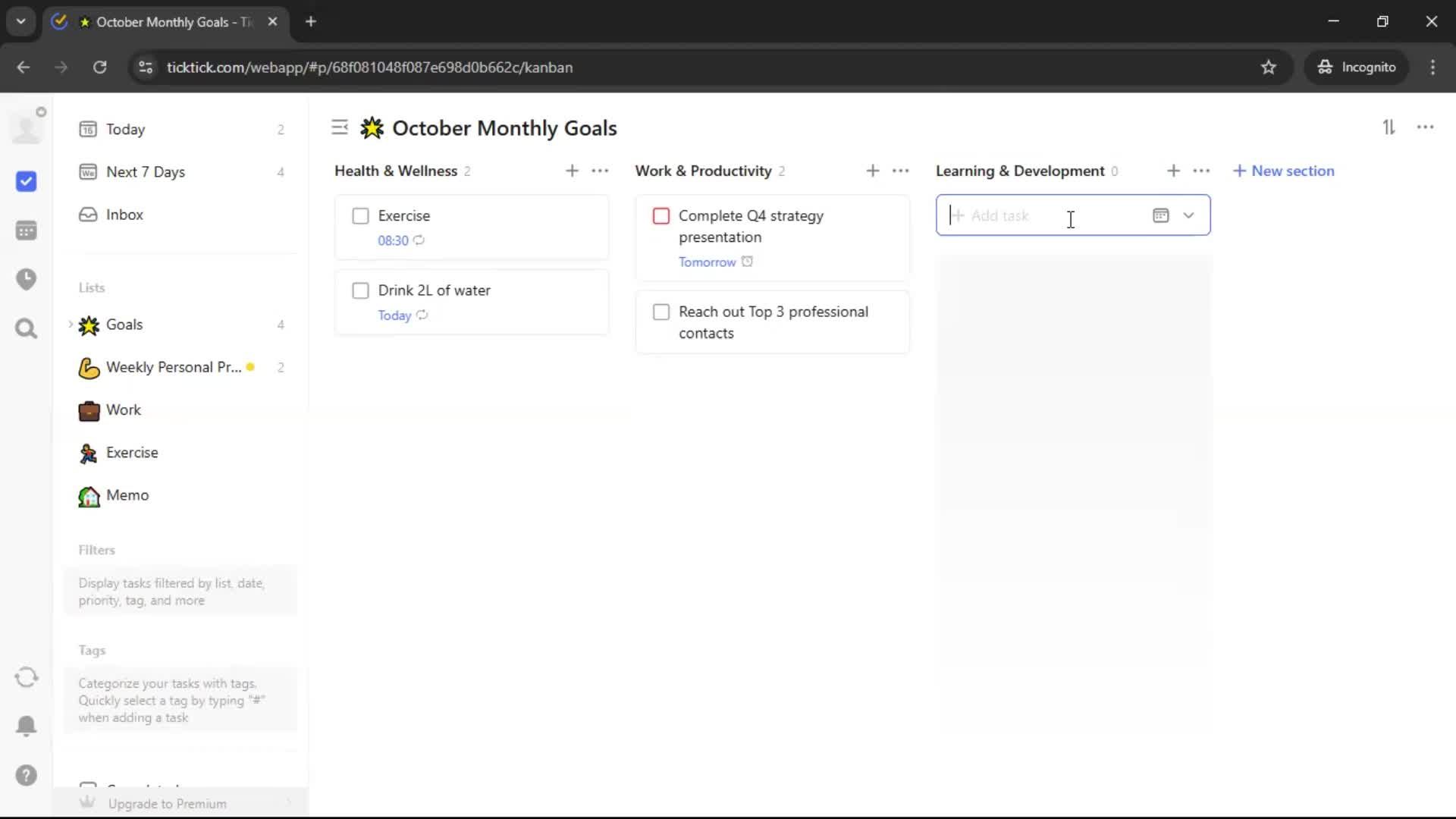Image resolution: width=1456 pixels, height=819 pixels.
Task: Add task plus in Health & Wellness column
Action: point(572,171)
